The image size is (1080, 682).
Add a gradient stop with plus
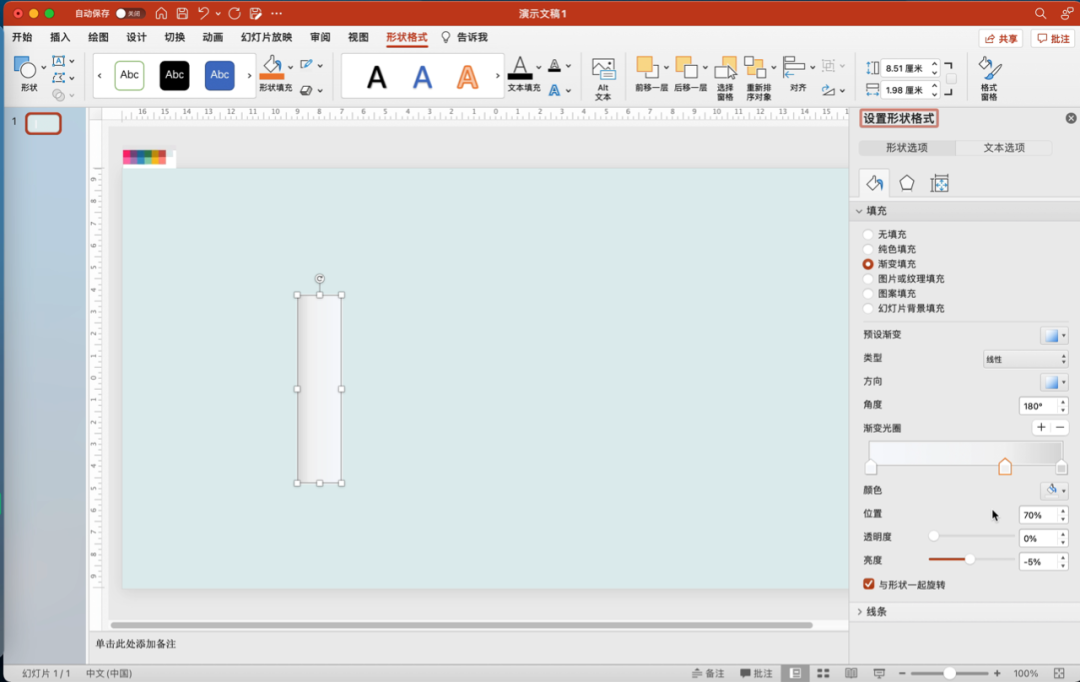[x=1041, y=428]
